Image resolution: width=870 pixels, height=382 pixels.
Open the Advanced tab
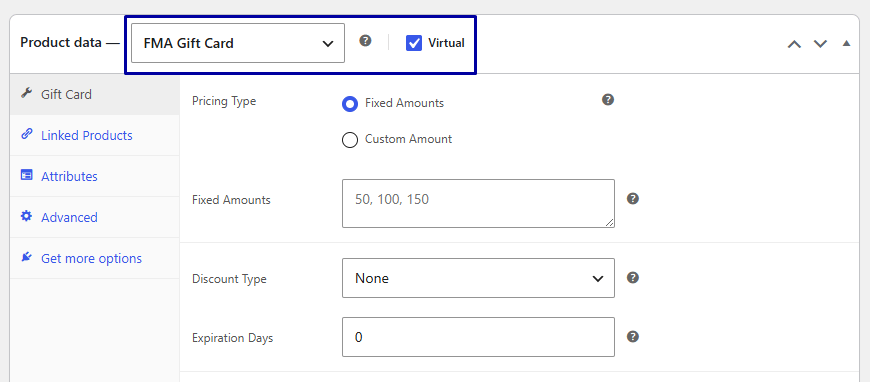pos(94,217)
